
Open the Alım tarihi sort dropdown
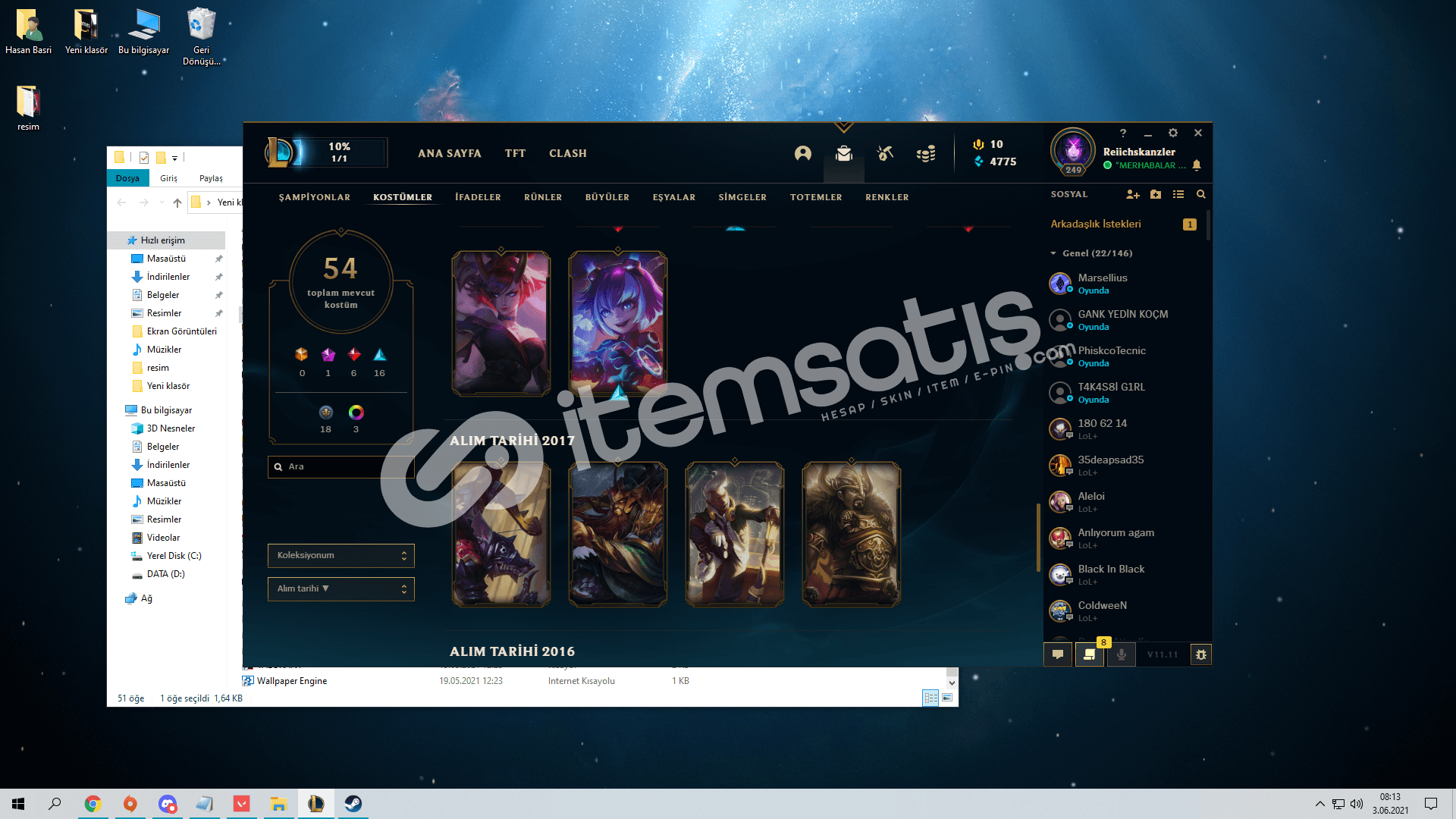[341, 589]
